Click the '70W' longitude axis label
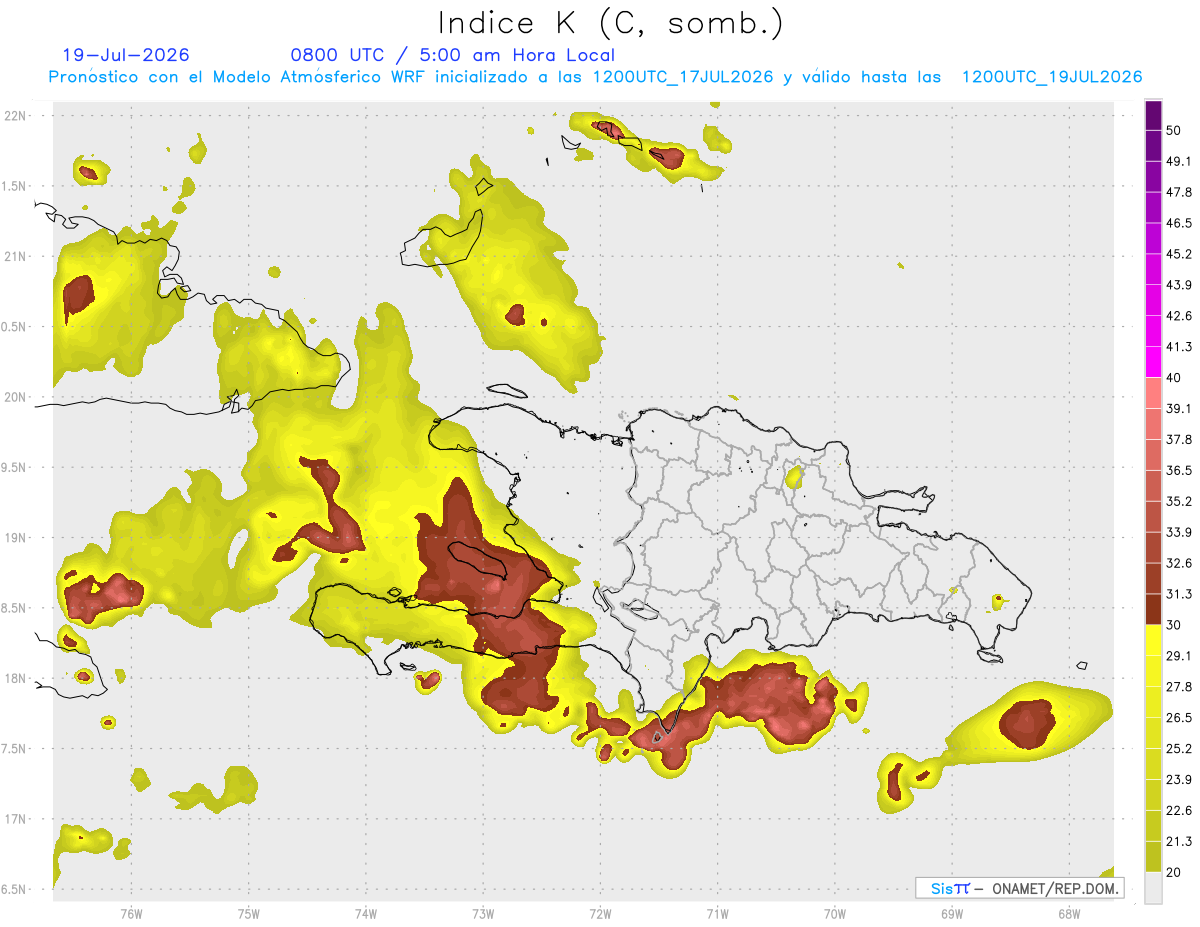 [x=834, y=913]
